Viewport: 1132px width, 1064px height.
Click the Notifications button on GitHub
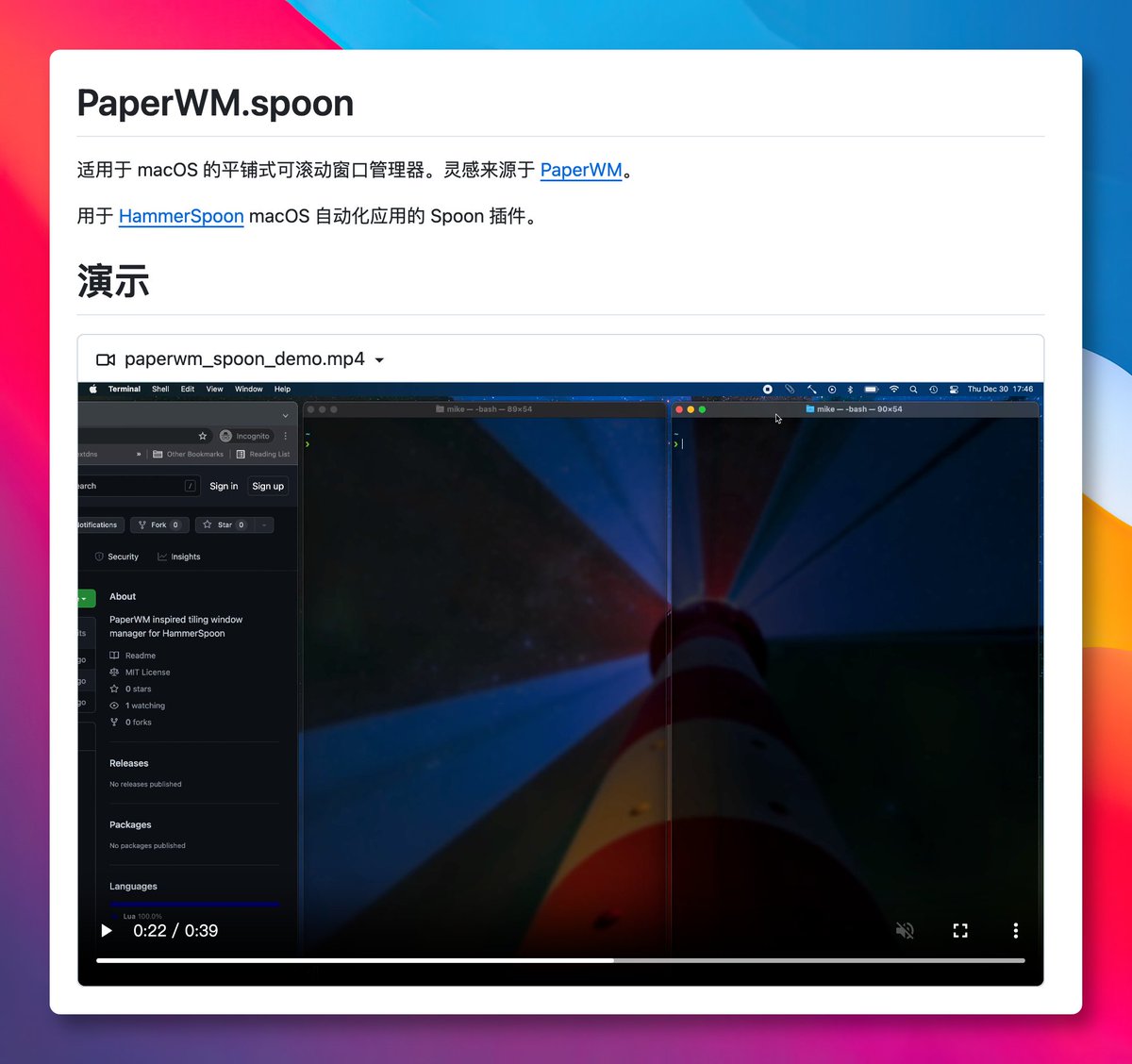point(100,524)
